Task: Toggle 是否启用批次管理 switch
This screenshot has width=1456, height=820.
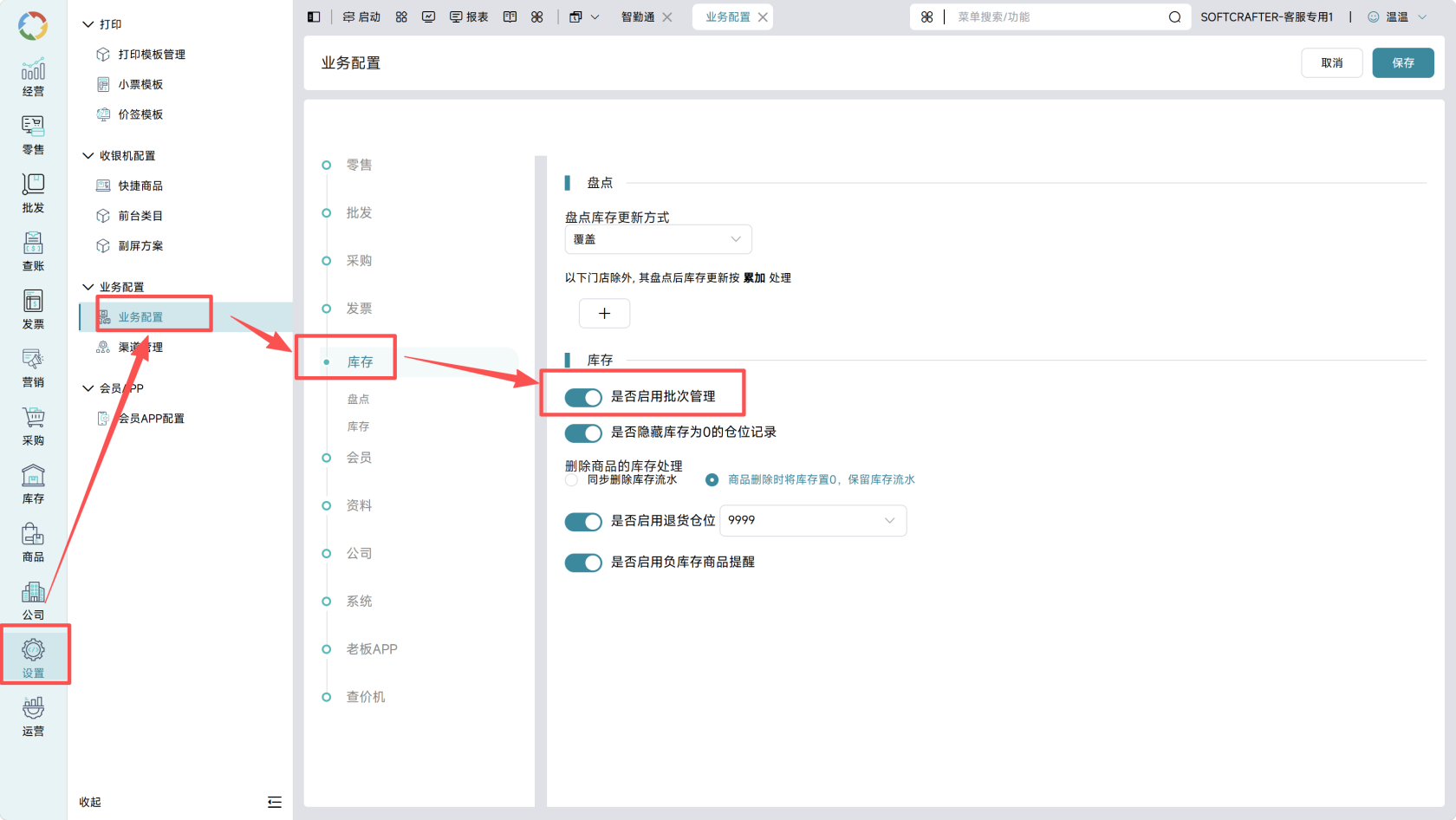Action: 583,397
